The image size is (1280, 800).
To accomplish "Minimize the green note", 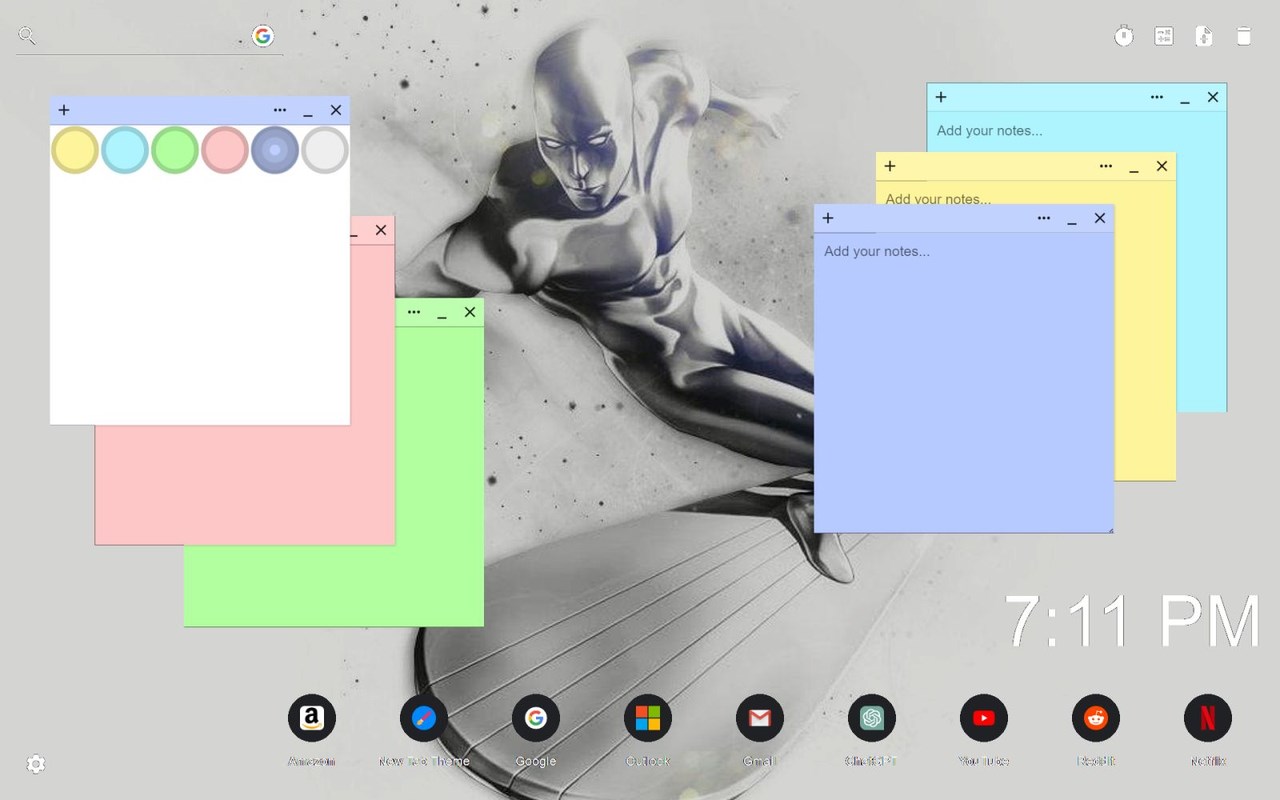I will tap(442, 314).
